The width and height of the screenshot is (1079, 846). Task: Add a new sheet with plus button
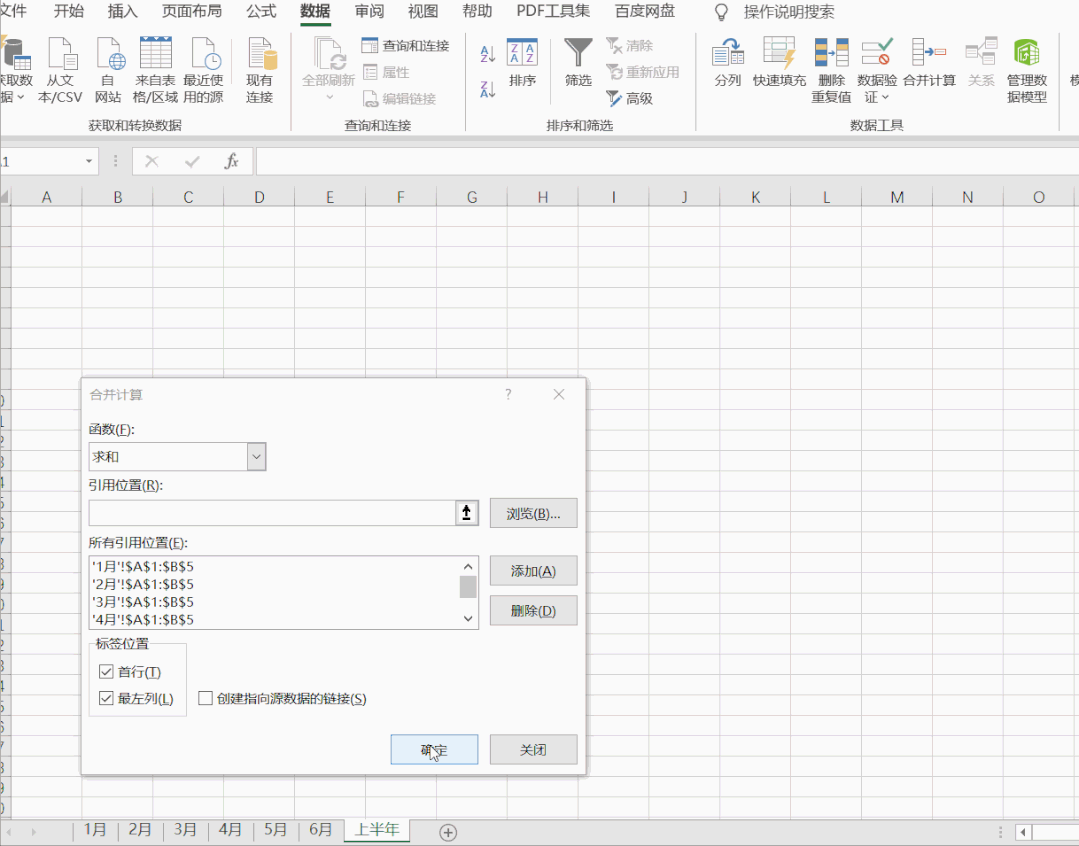pos(448,832)
